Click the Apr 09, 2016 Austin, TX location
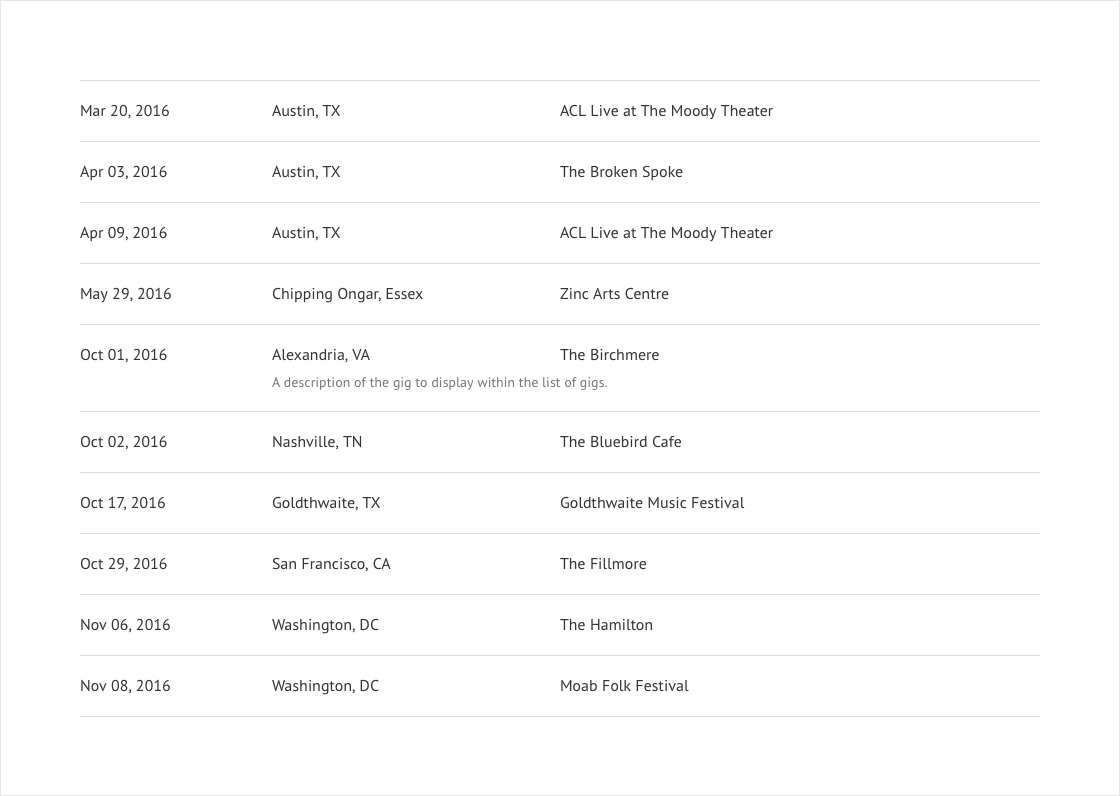 point(306,233)
